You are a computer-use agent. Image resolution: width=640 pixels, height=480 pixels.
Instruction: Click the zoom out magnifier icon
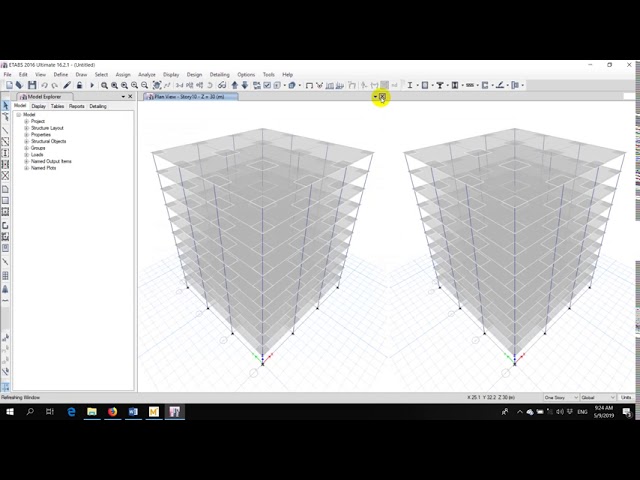[x=144, y=85]
